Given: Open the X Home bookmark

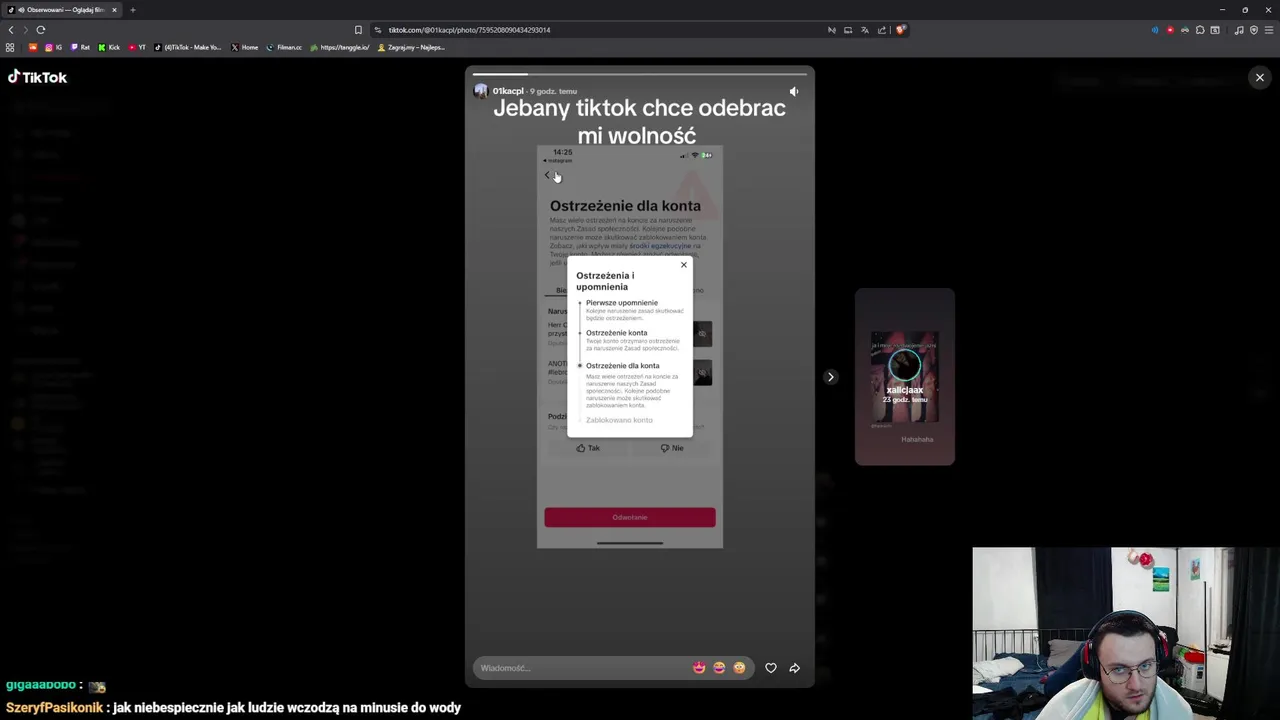Looking at the screenshot, I should point(244,47).
